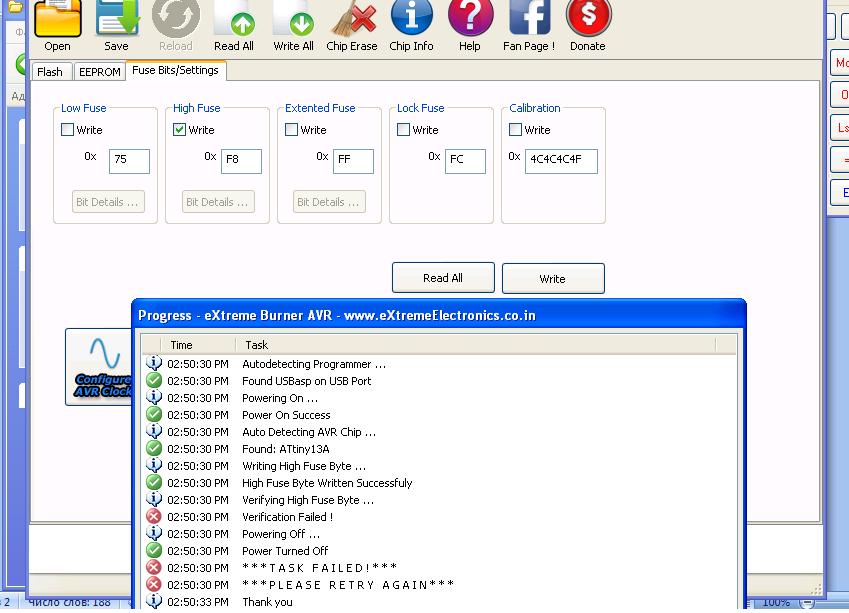The height and width of the screenshot is (613, 849).
Task: Open the Configure AVR Clock tool
Action: click(x=99, y=366)
